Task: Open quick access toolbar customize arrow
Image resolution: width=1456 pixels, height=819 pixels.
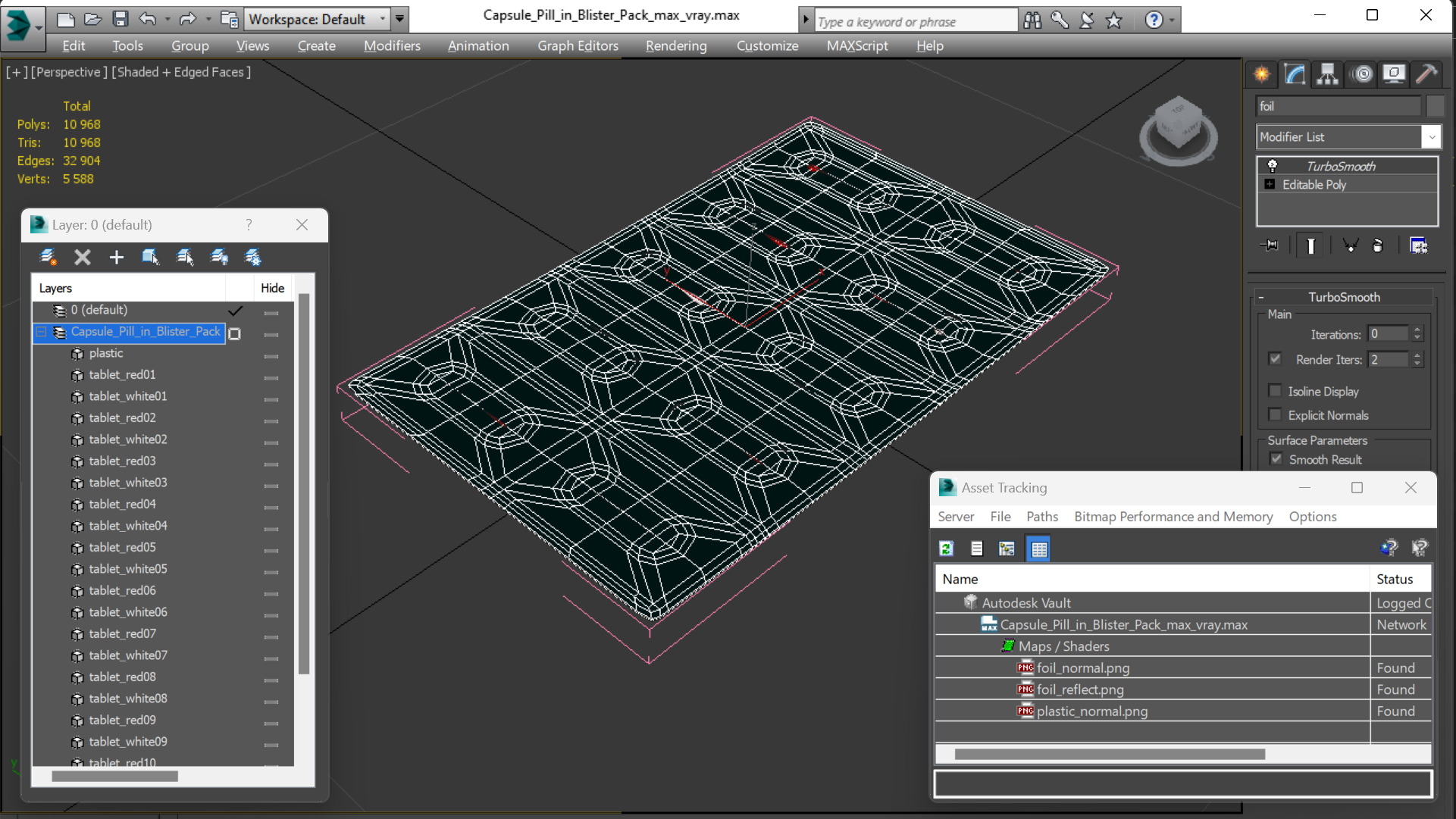Action: click(400, 19)
